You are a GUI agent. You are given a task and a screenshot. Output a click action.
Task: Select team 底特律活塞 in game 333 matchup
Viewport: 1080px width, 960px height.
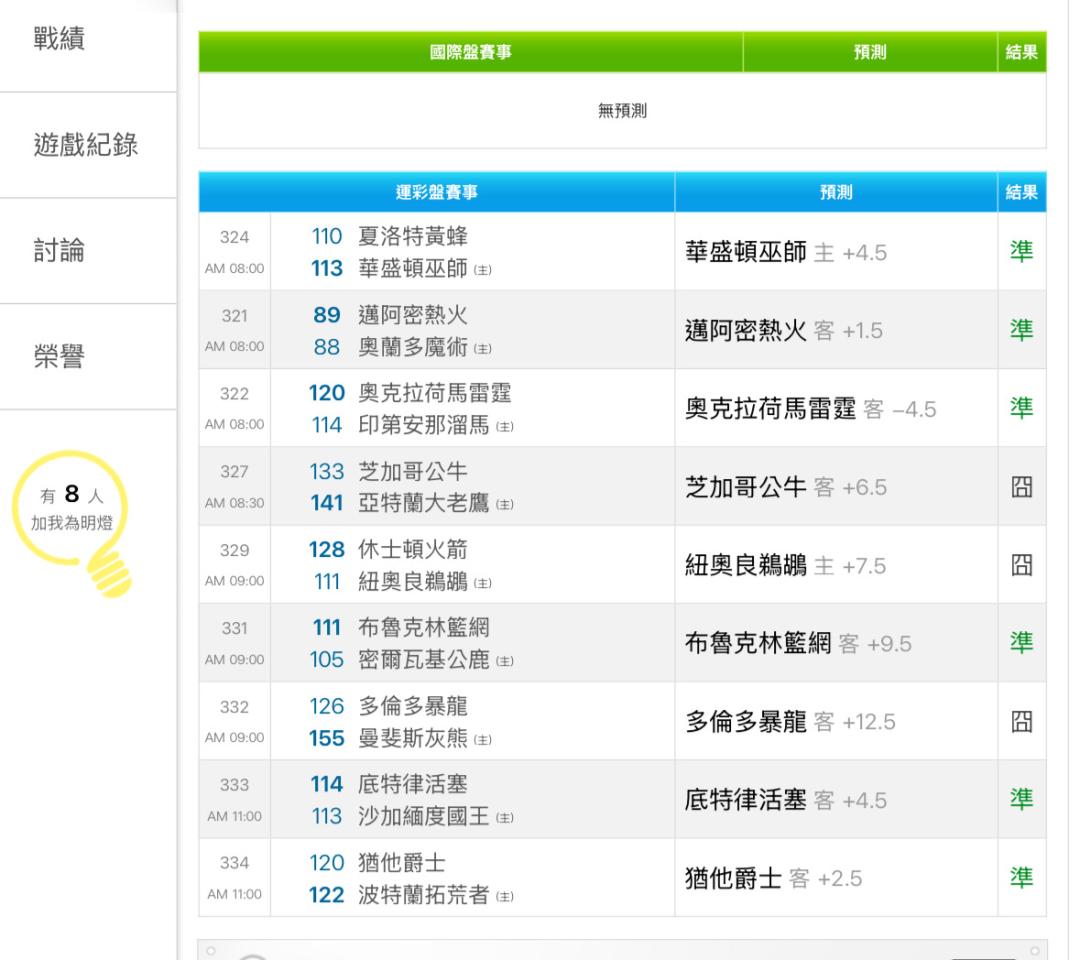point(413,784)
